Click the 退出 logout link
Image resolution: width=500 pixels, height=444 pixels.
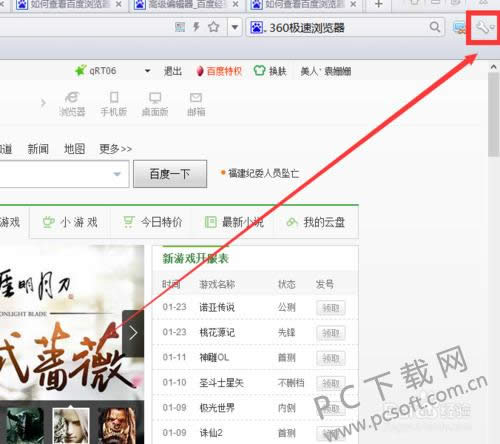[x=173, y=71]
